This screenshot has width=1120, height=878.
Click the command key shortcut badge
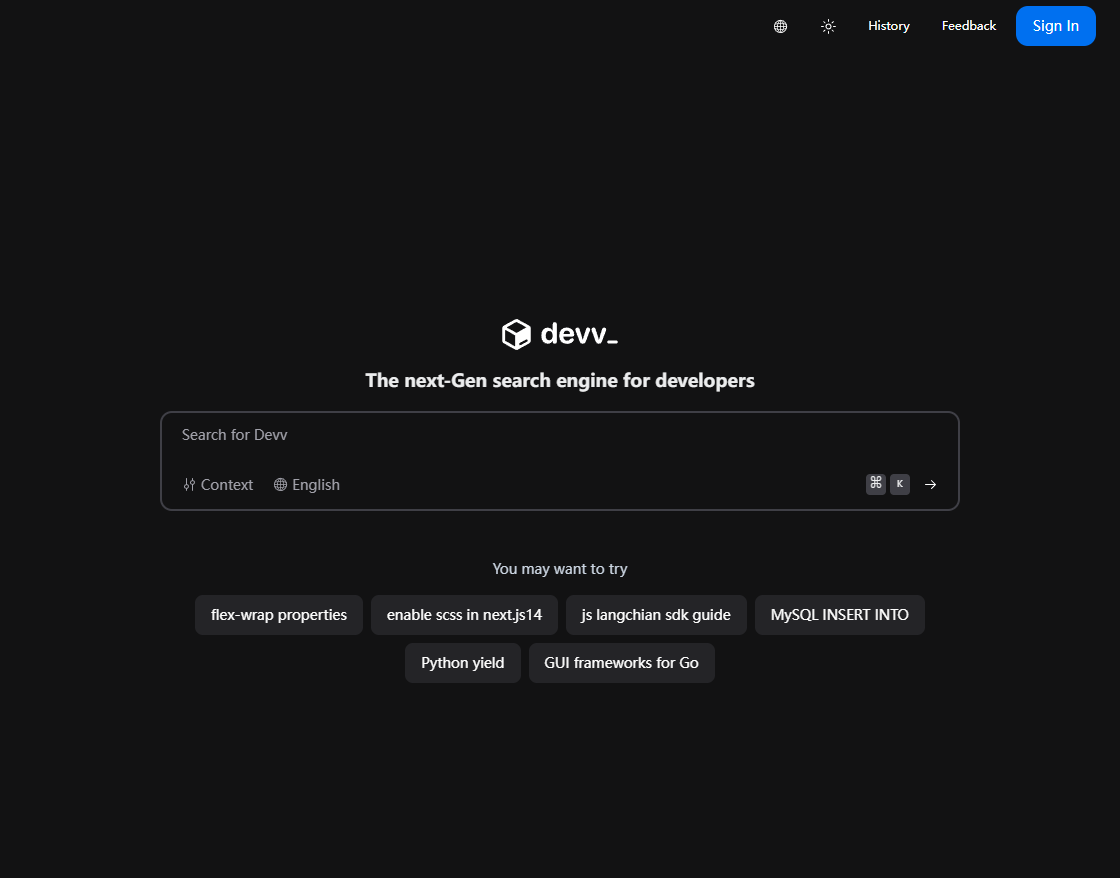[876, 484]
